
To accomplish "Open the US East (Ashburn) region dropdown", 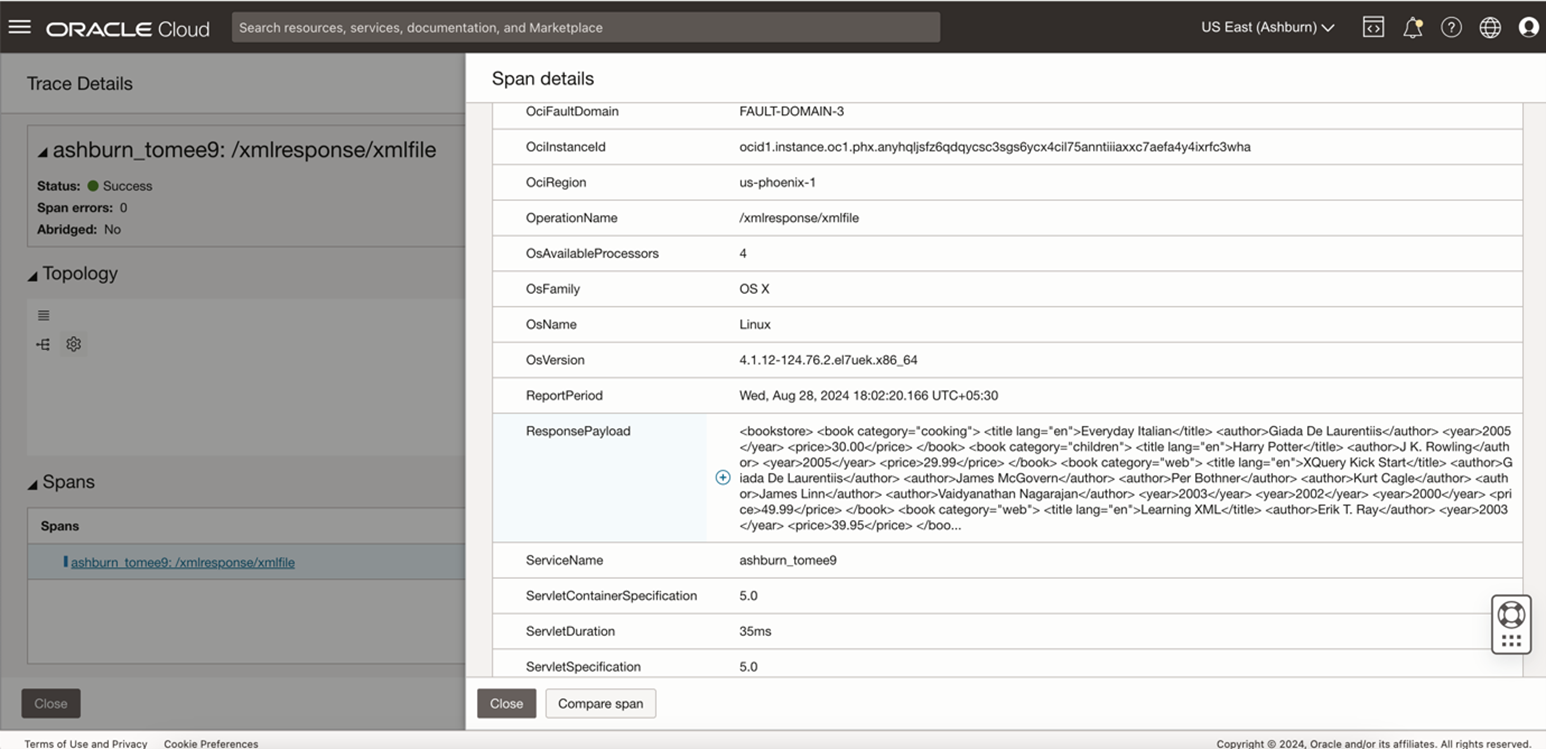I will coord(1267,27).
